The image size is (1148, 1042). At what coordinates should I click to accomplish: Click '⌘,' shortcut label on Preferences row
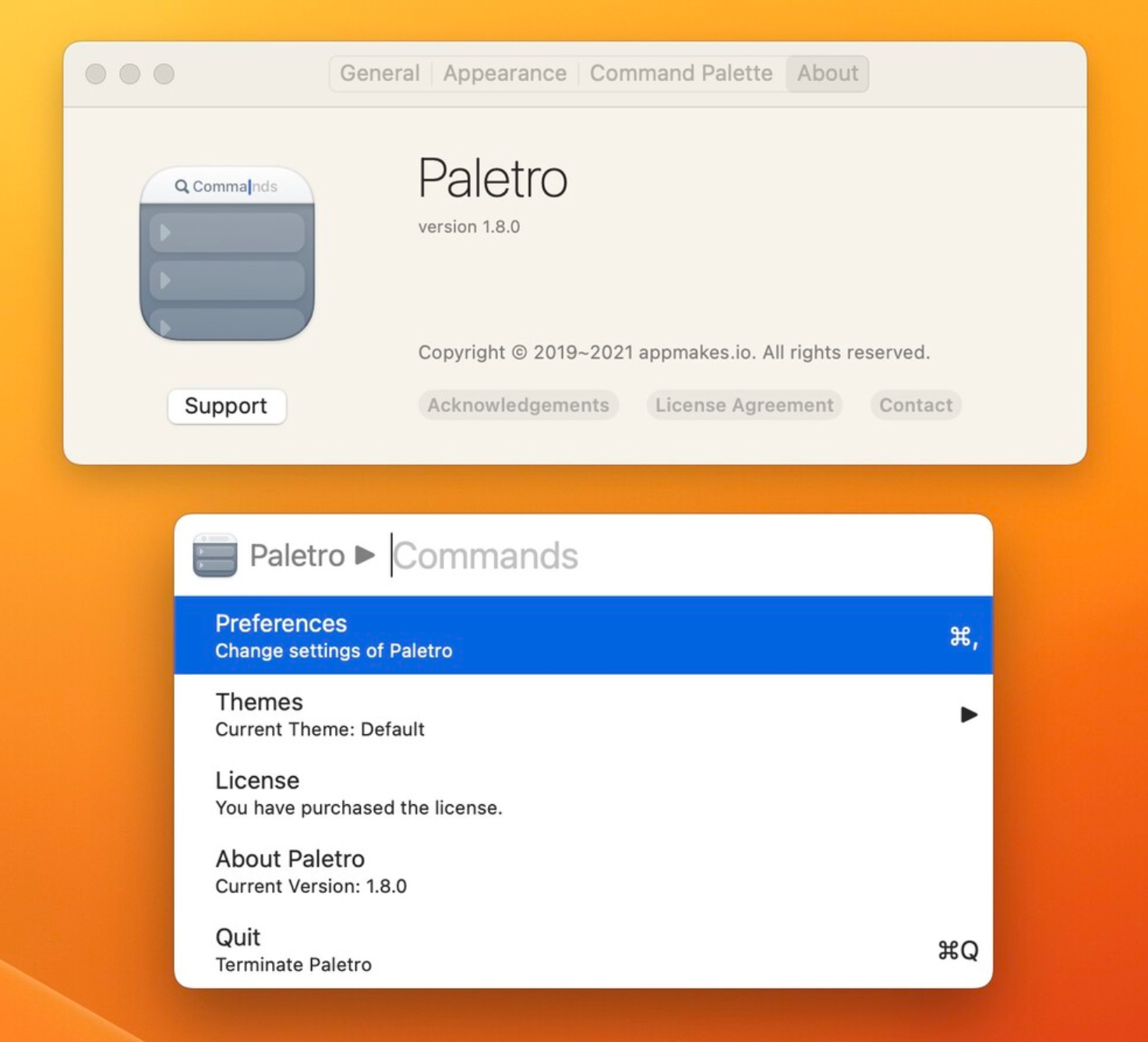click(x=963, y=637)
